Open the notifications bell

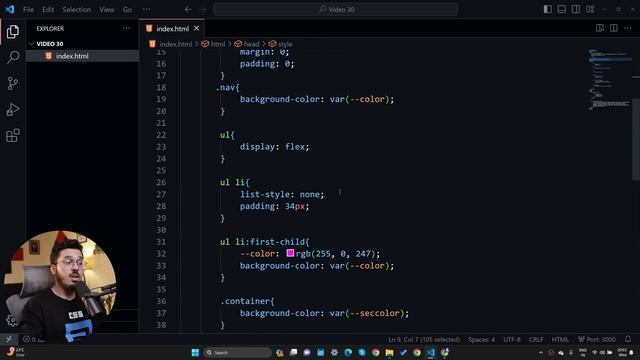[628, 340]
